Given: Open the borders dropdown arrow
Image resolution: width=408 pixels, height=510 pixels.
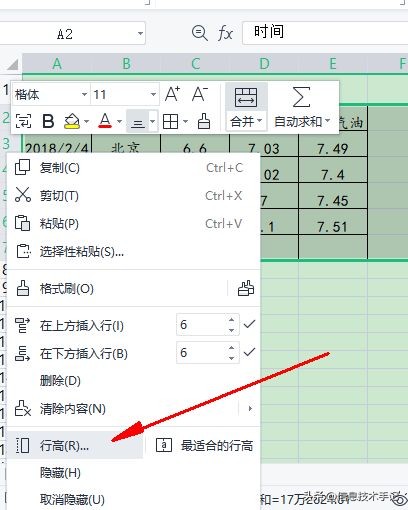Looking at the screenshot, I should click(x=185, y=121).
